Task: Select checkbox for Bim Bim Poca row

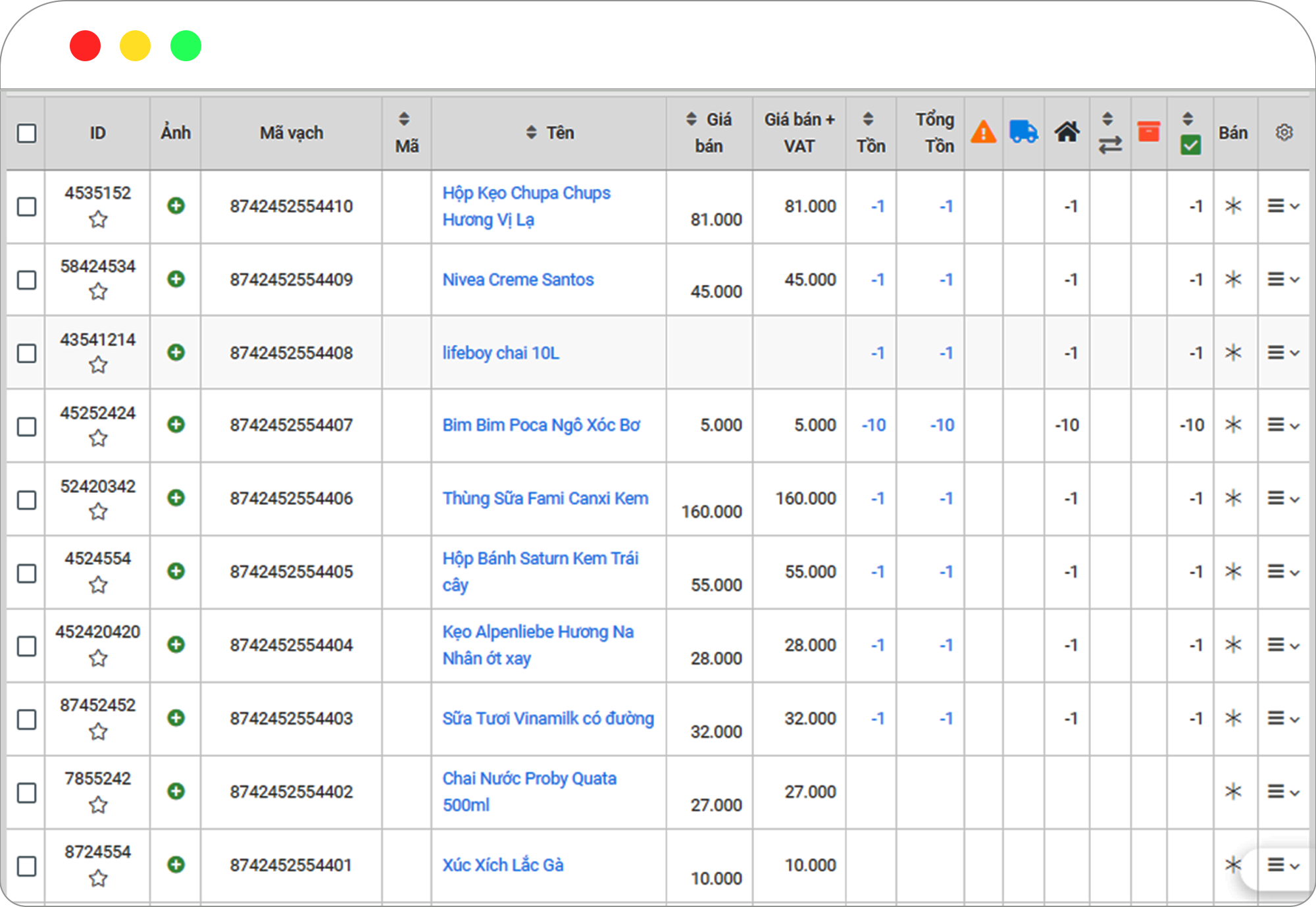Action: pos(26,427)
